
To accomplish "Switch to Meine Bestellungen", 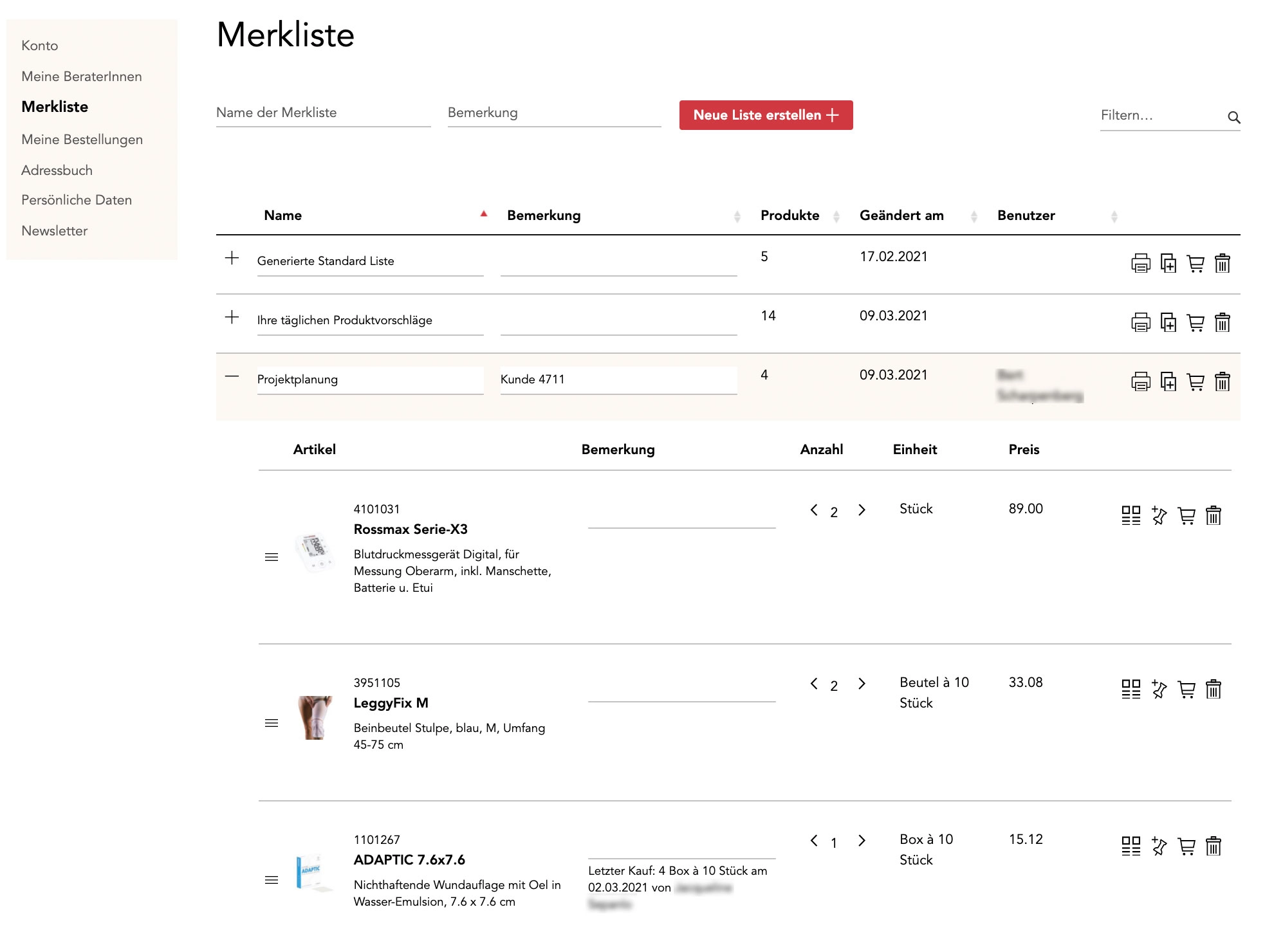I will pyautogui.click(x=82, y=139).
